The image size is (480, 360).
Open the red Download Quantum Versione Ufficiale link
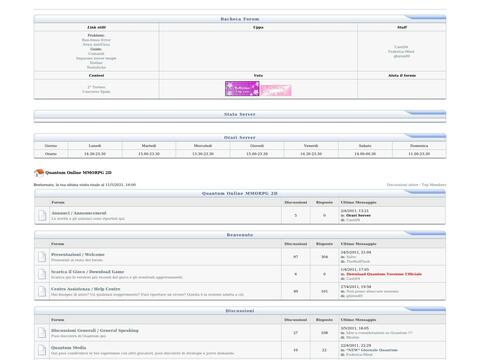click(x=384, y=274)
